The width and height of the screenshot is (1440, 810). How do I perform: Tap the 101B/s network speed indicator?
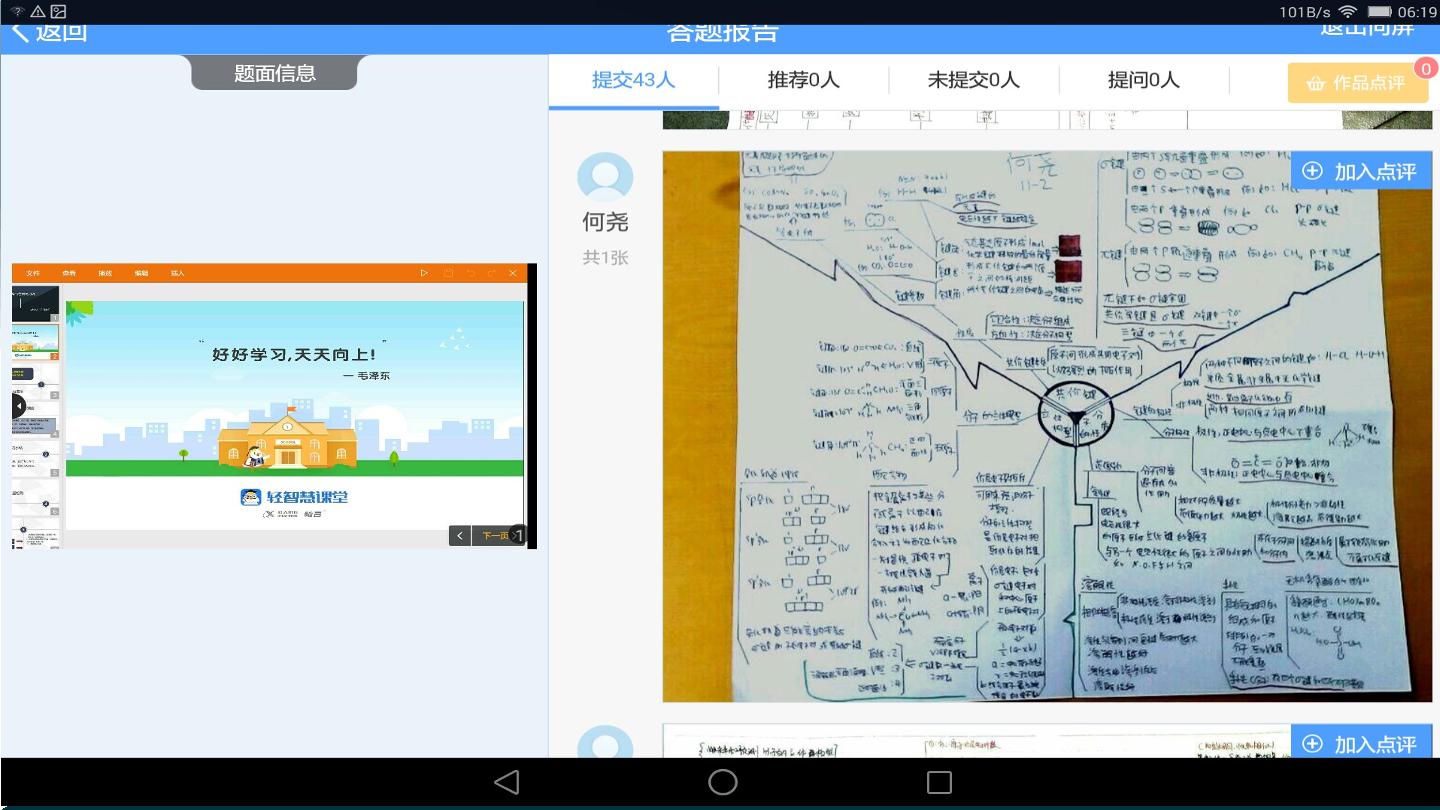coord(1304,12)
